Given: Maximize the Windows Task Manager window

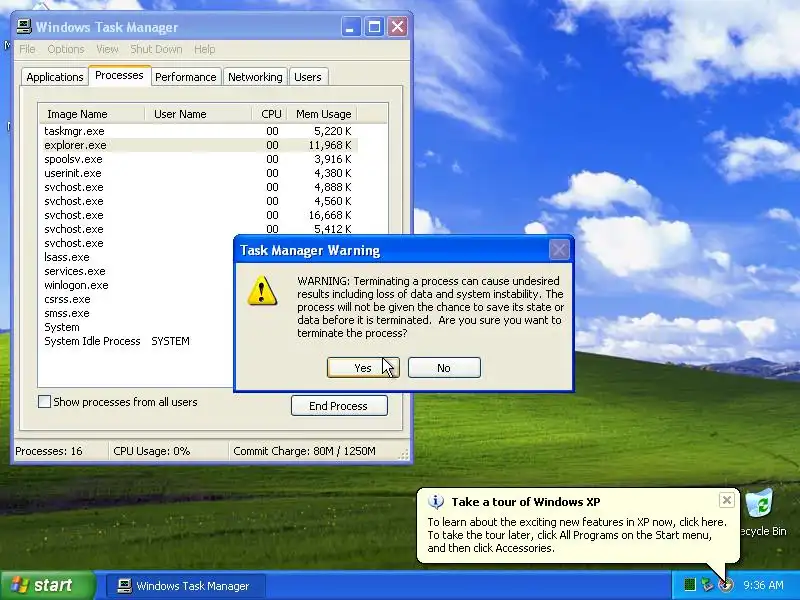Looking at the screenshot, I should (374, 27).
